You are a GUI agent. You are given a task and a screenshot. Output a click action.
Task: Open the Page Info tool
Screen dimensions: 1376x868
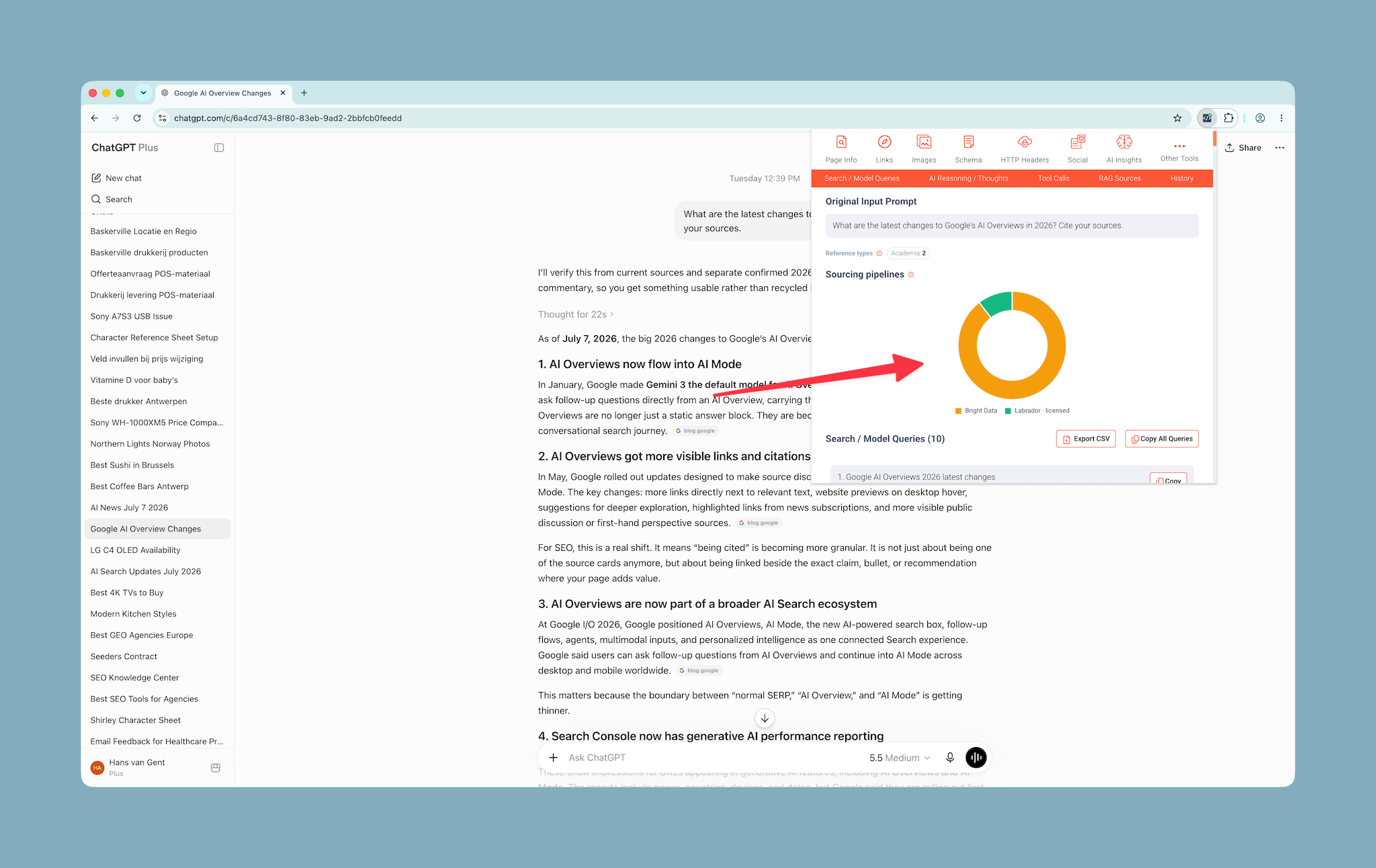[x=841, y=149]
